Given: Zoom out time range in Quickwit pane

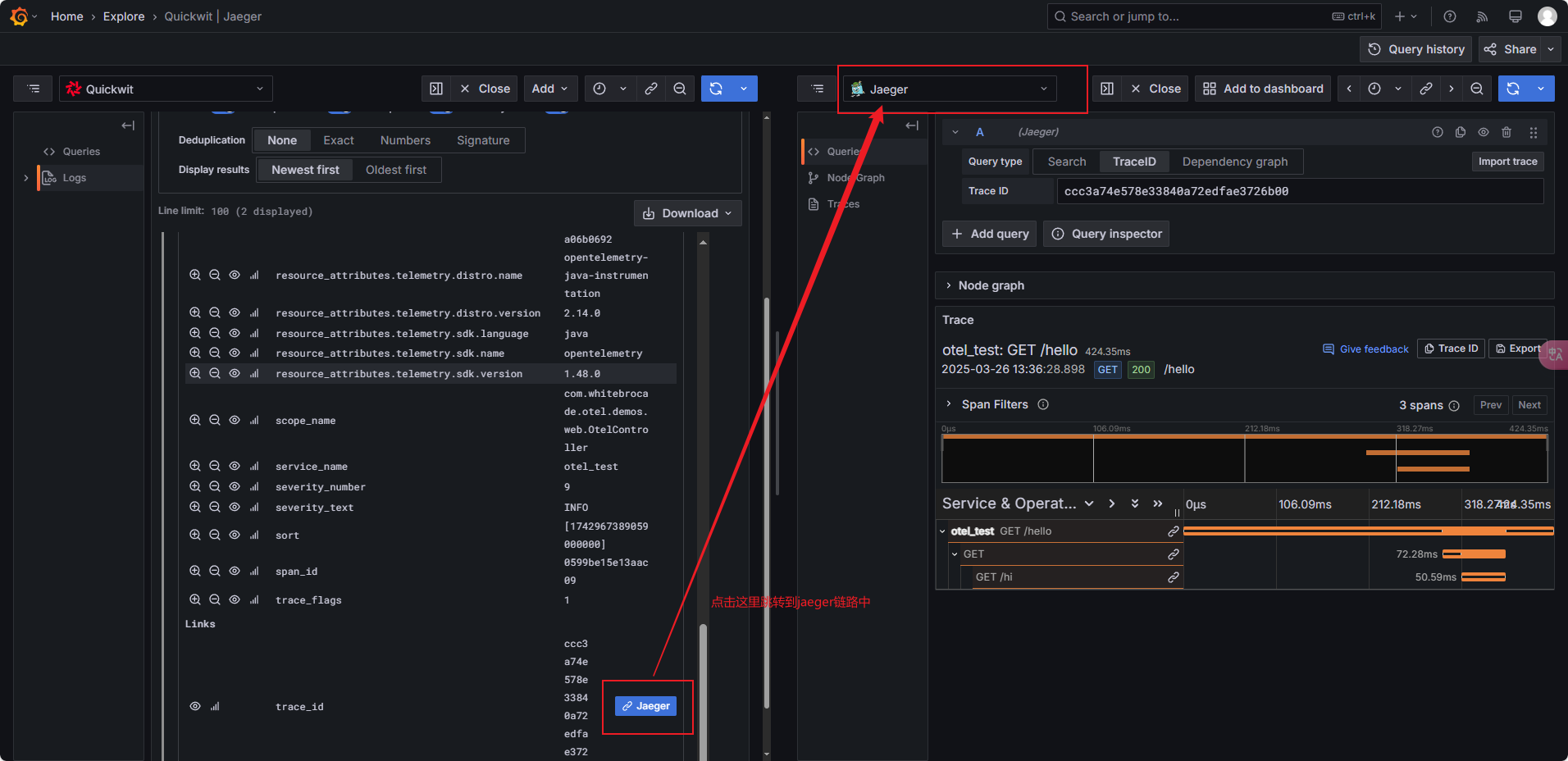Looking at the screenshot, I should point(680,89).
